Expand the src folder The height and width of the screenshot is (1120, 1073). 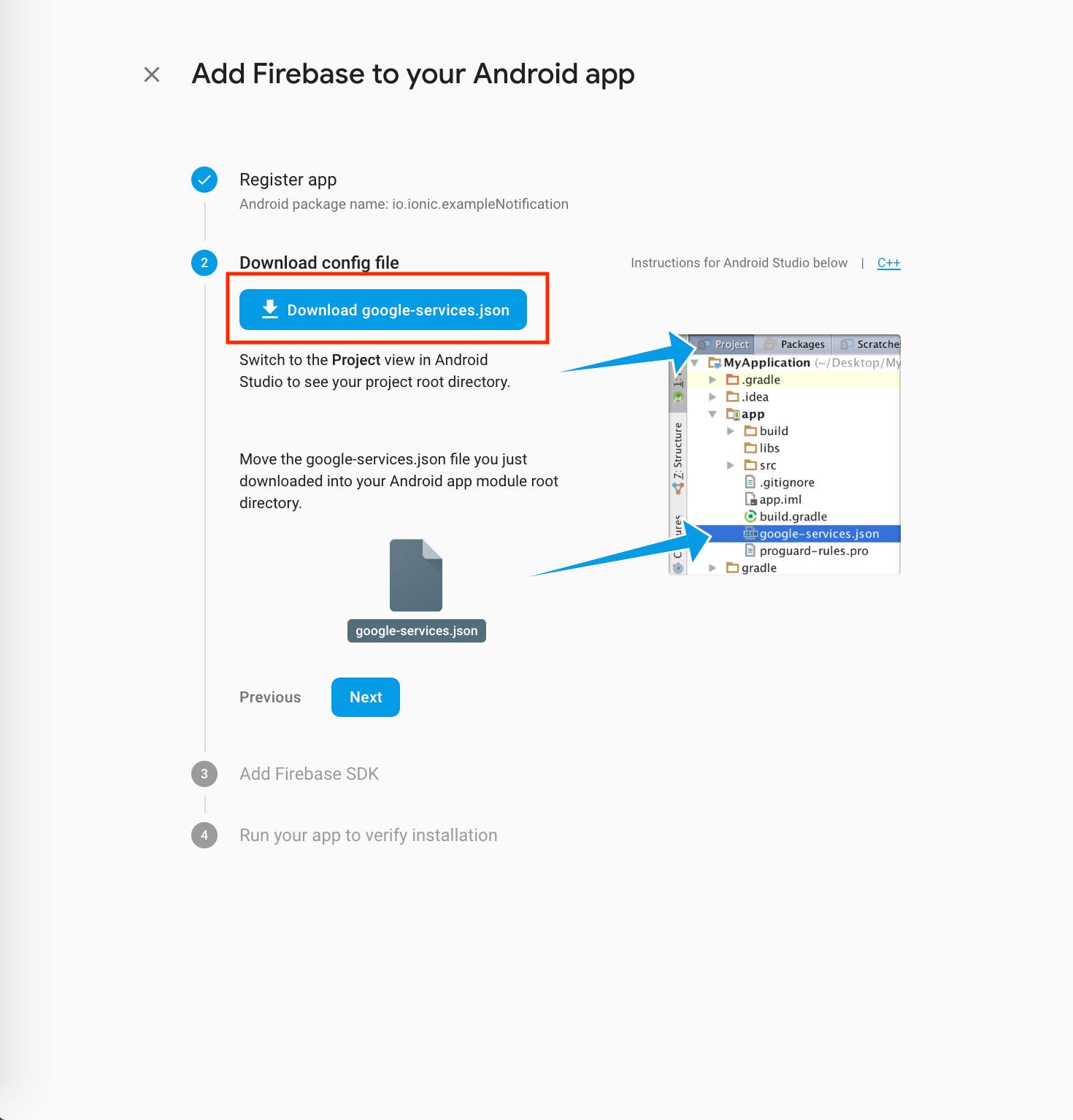(x=731, y=465)
